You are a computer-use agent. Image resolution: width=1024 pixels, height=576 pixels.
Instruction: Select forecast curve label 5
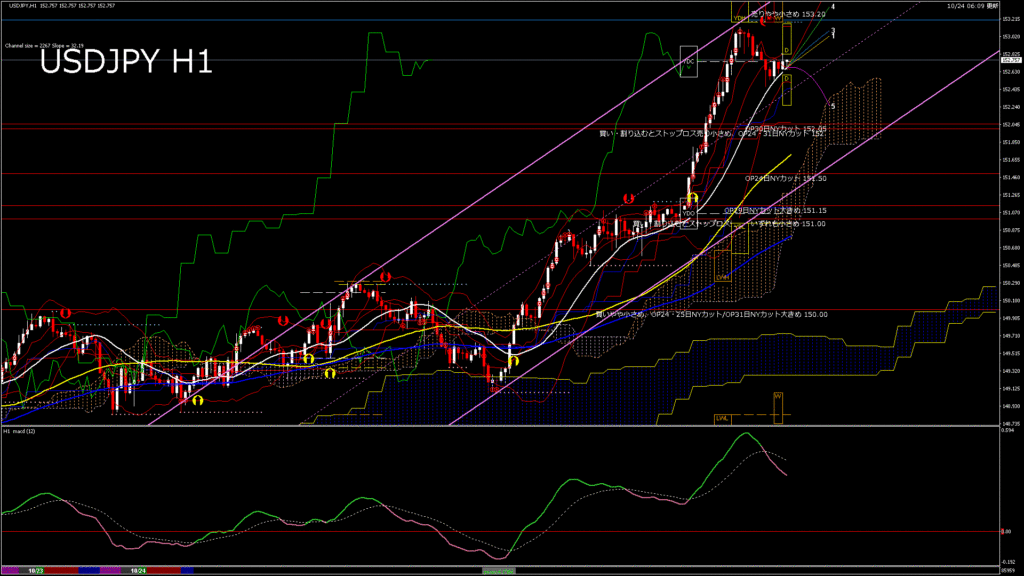click(x=833, y=106)
